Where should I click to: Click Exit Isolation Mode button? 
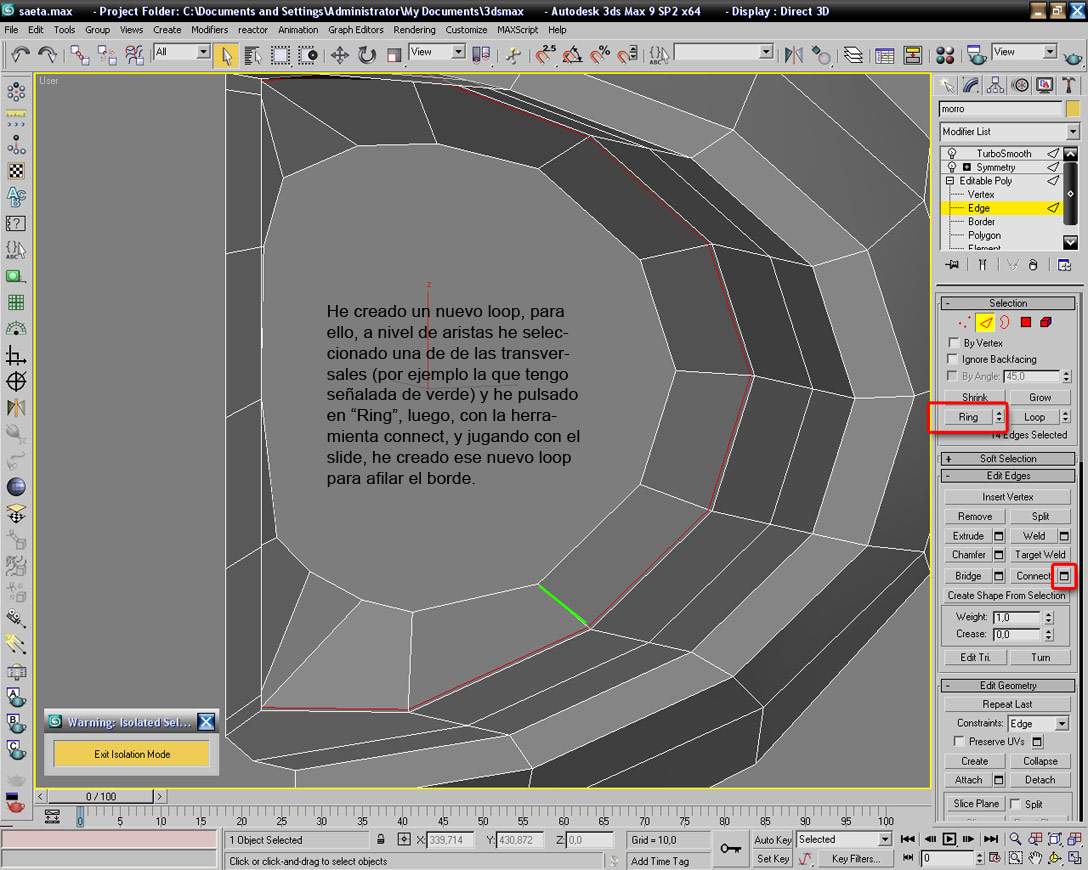(132, 754)
